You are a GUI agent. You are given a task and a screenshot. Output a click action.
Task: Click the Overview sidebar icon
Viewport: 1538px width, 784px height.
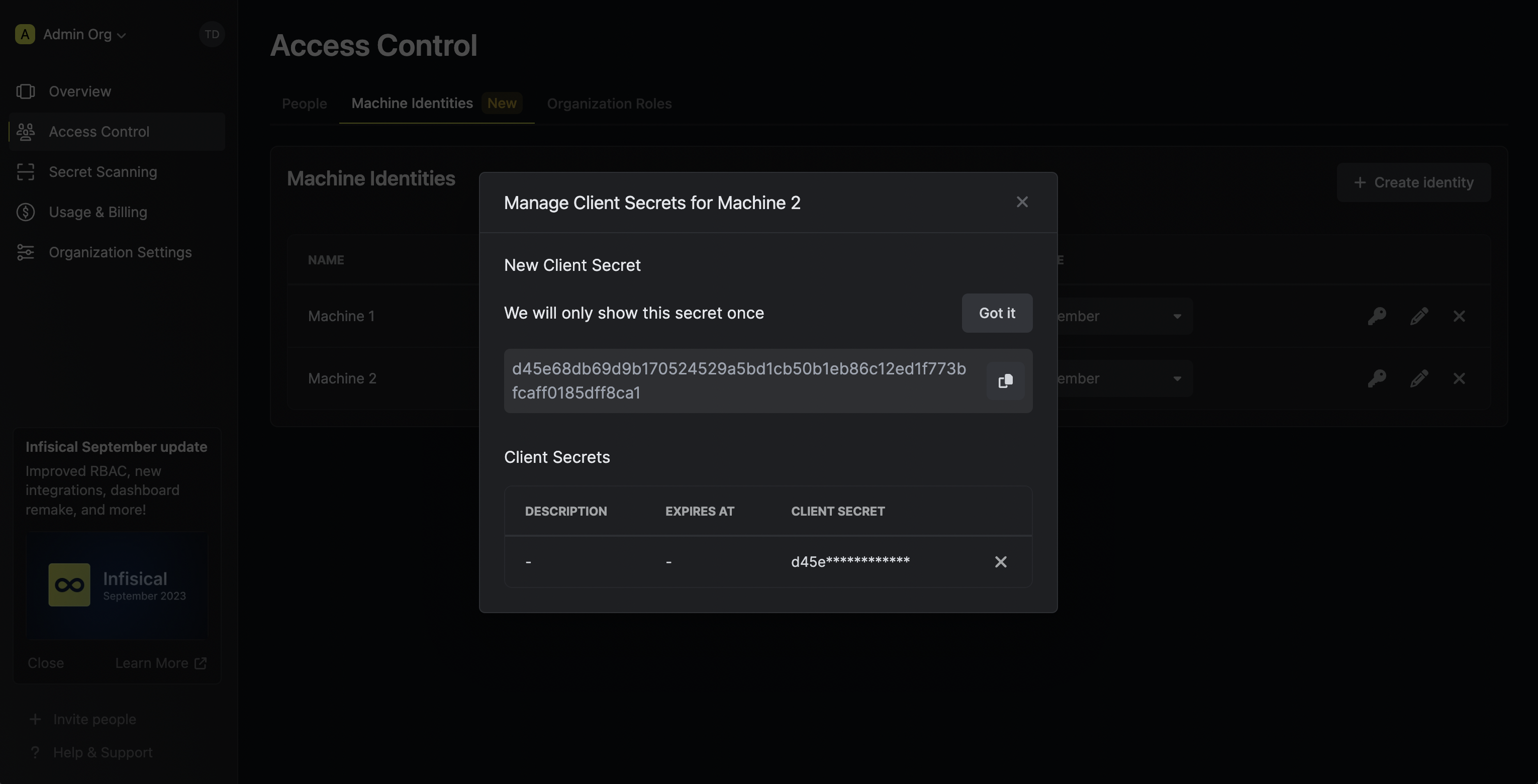click(25, 91)
